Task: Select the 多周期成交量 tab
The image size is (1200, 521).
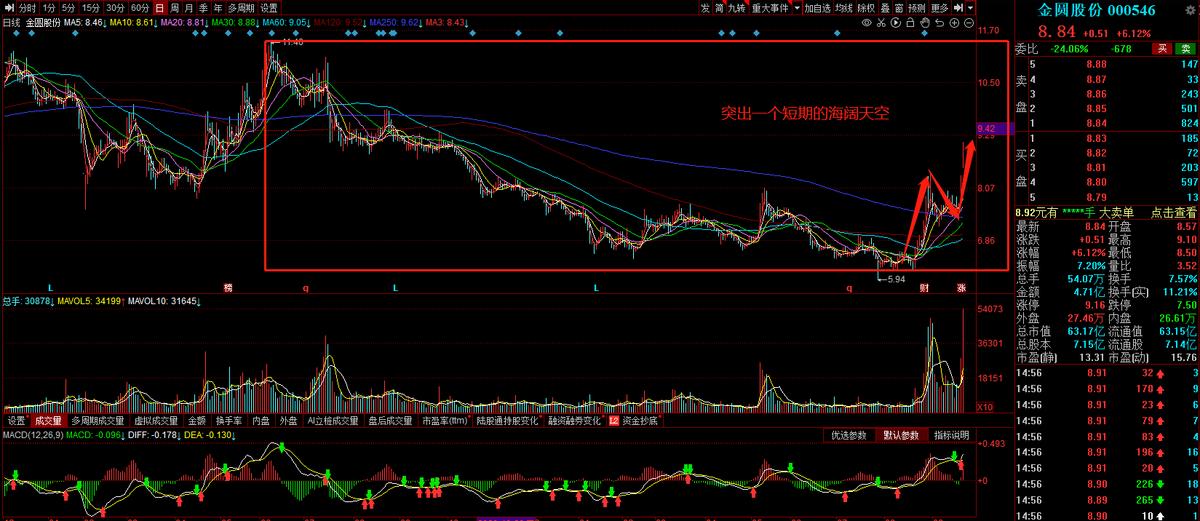Action: tap(98, 421)
